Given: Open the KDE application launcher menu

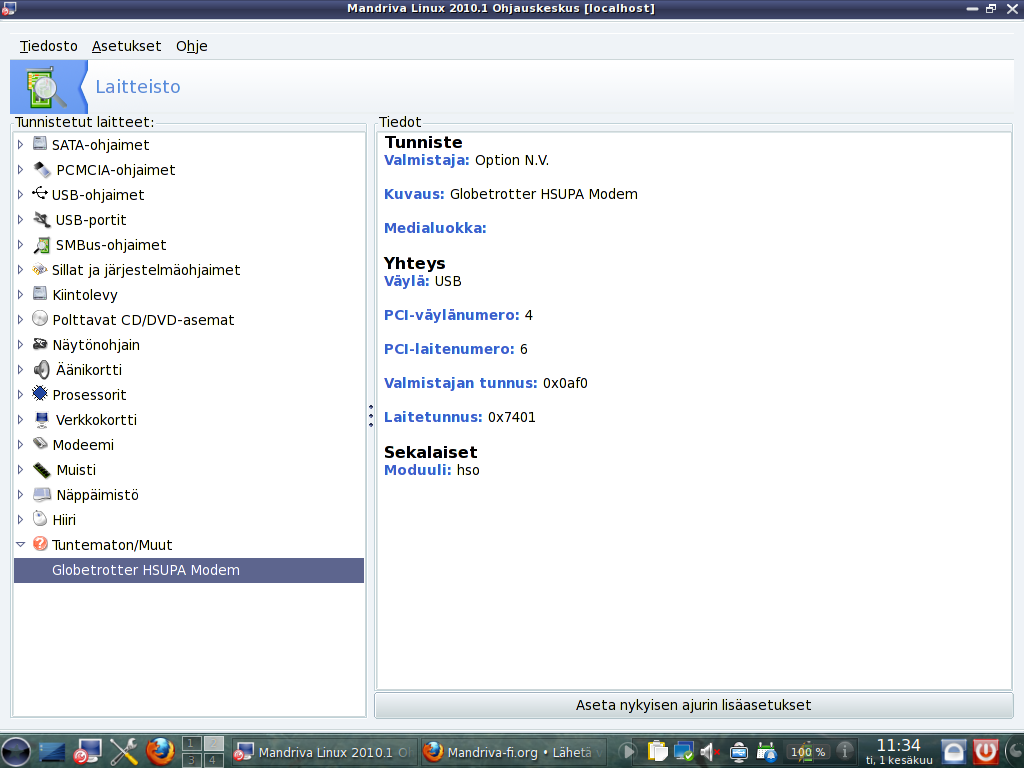Looking at the screenshot, I should point(16,752).
